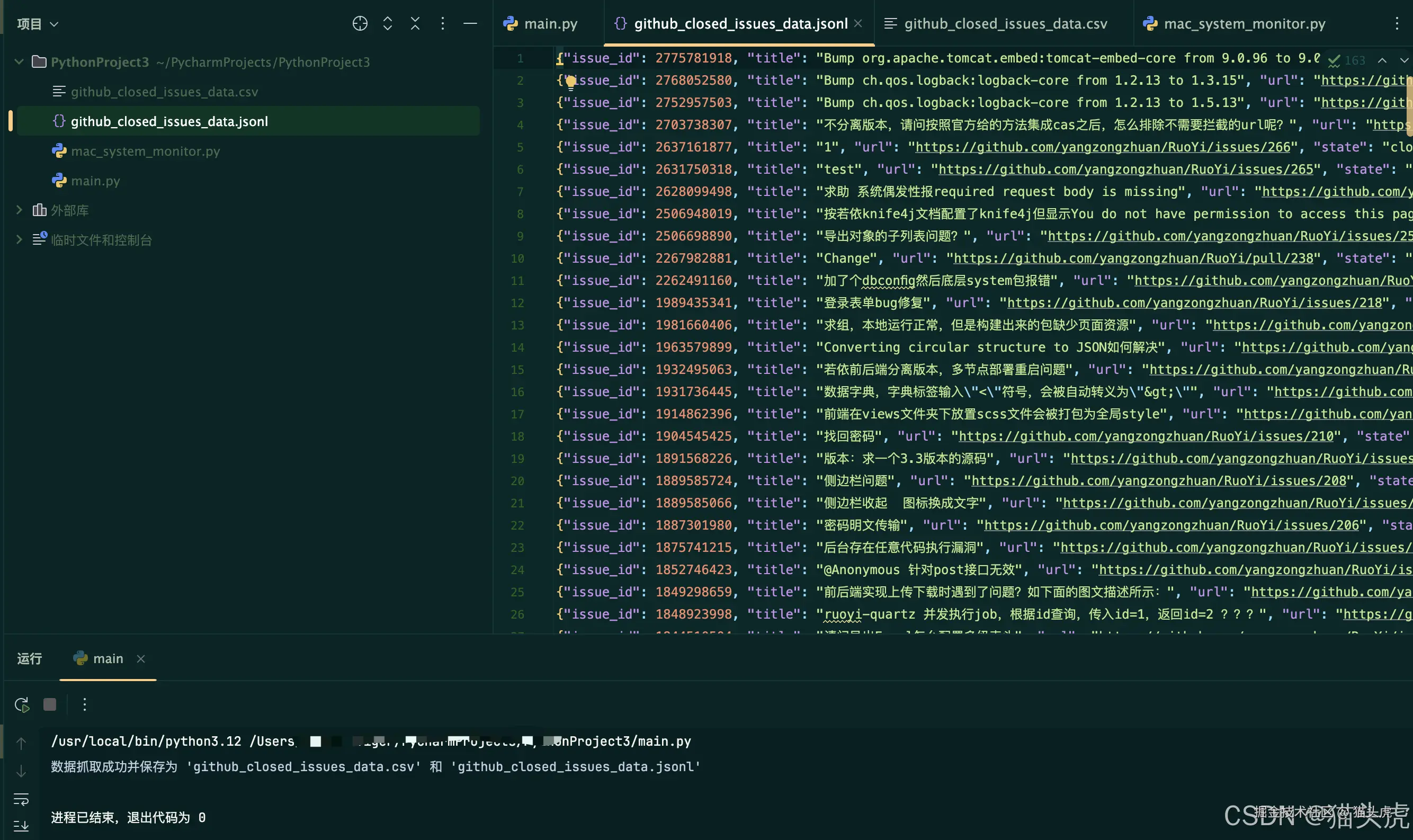
Task: Hide the project tool window
Action: click(470, 23)
